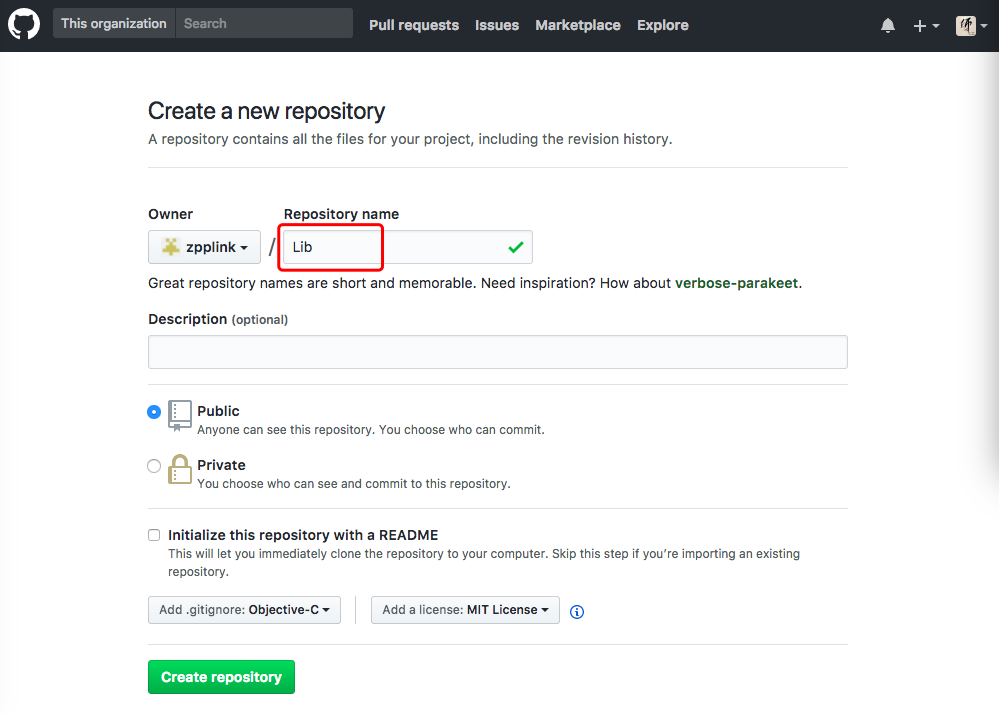Screen dimensions: 999x713
Task: Enable Initialize this repository with a README
Action: [x=154, y=535]
